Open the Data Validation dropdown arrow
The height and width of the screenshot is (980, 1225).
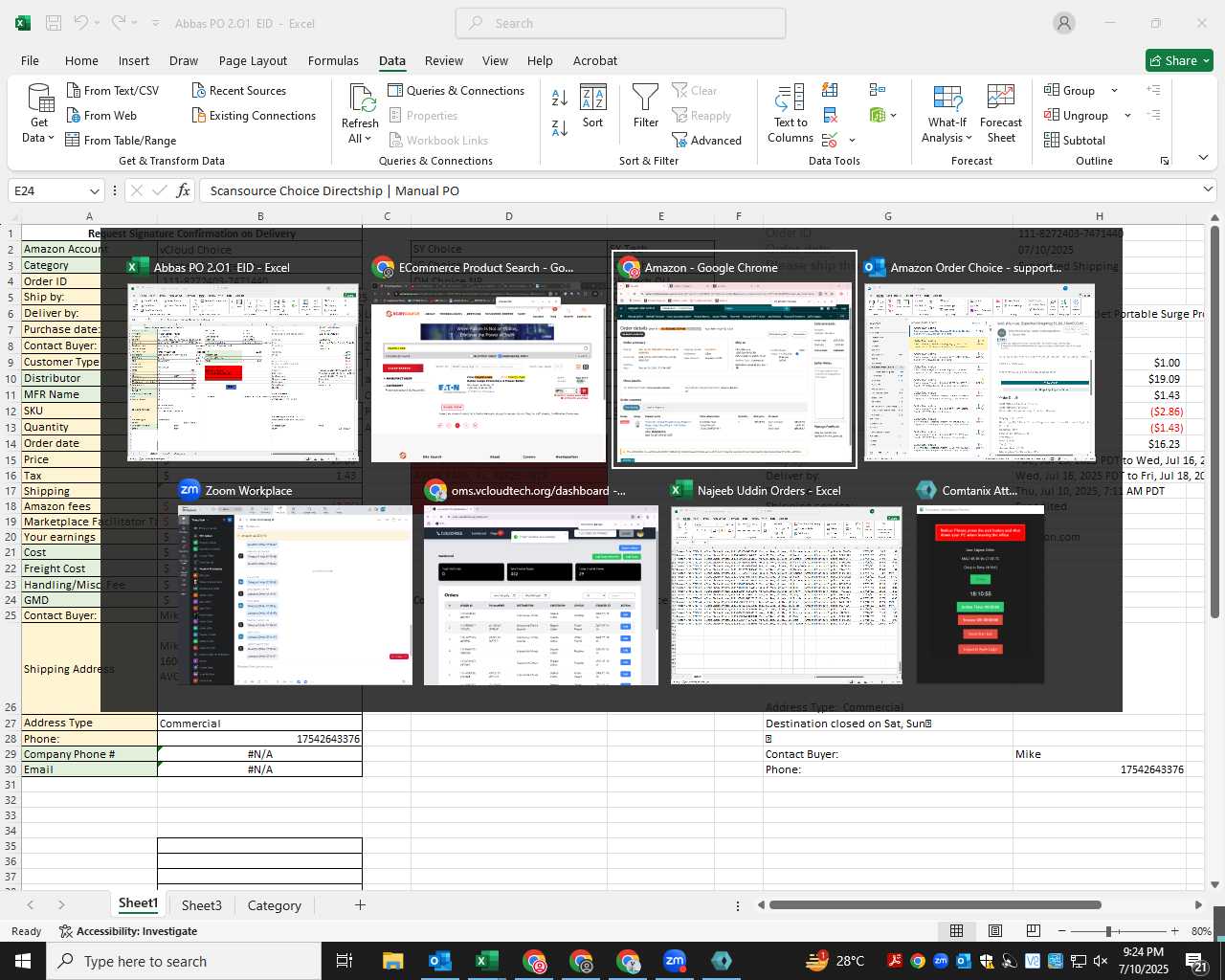tap(852, 140)
